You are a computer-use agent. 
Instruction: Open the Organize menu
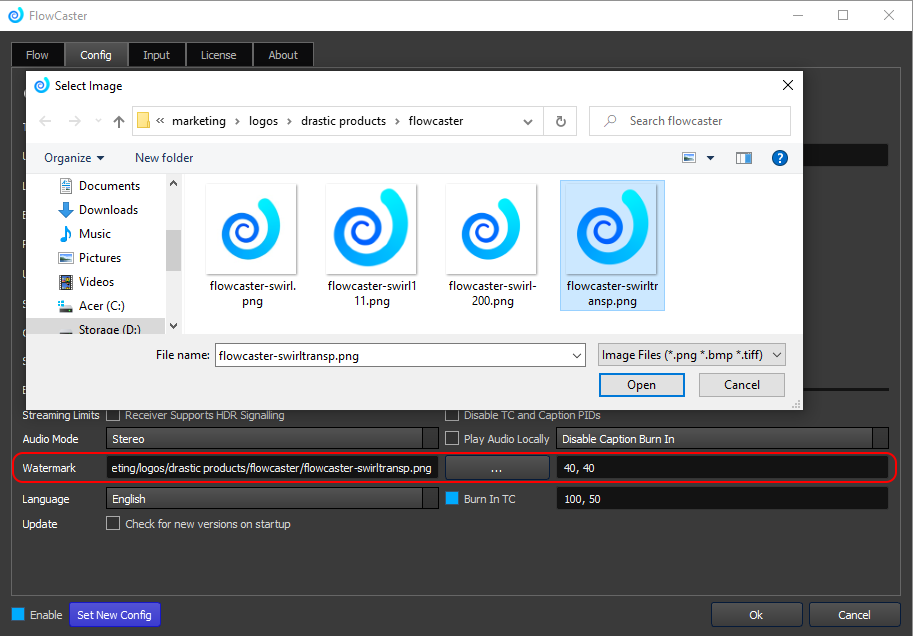pyautogui.click(x=74, y=158)
